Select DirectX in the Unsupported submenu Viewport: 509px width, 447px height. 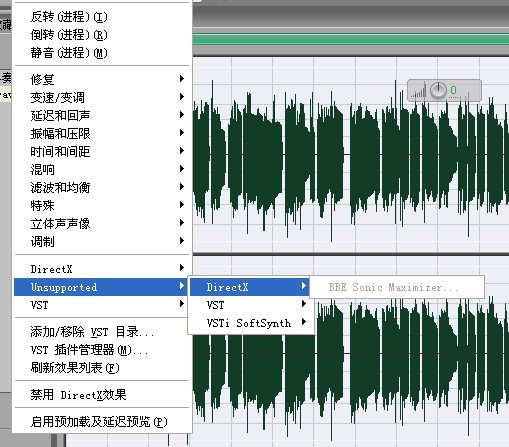pyautogui.click(x=249, y=287)
